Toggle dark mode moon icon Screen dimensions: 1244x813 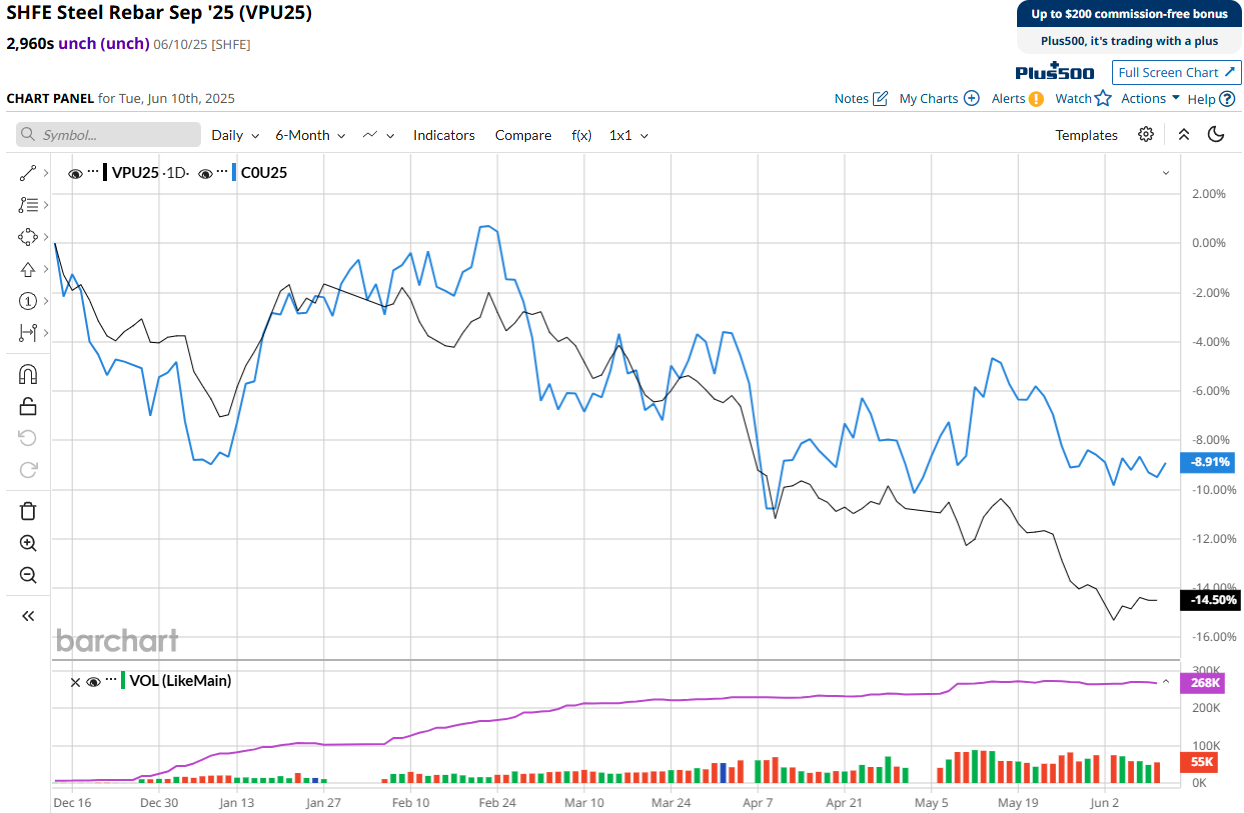point(1216,135)
